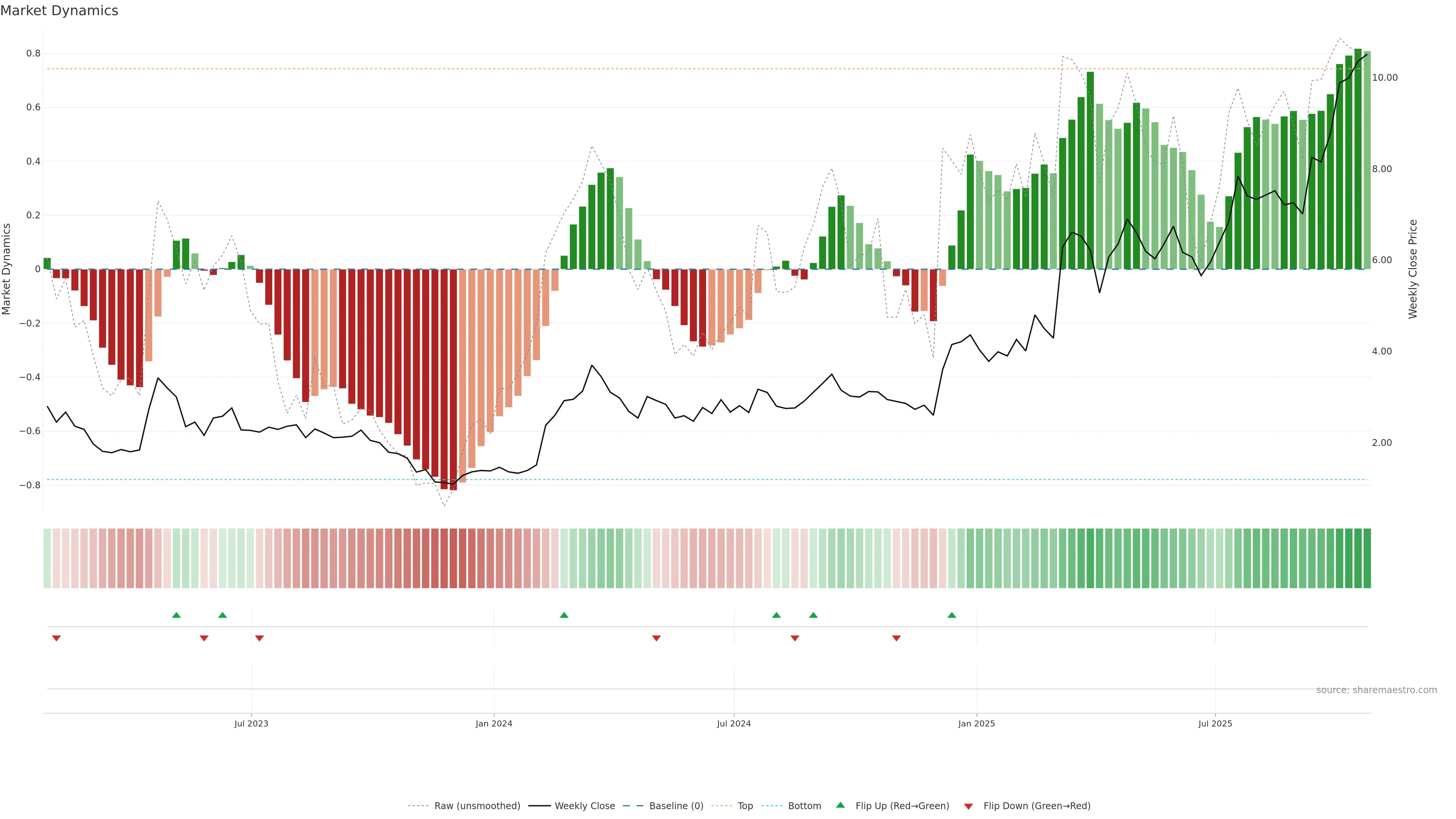Click the green Flip Up legend triangle icon
Screen dimensions: 1456x819
pyautogui.click(x=841, y=805)
